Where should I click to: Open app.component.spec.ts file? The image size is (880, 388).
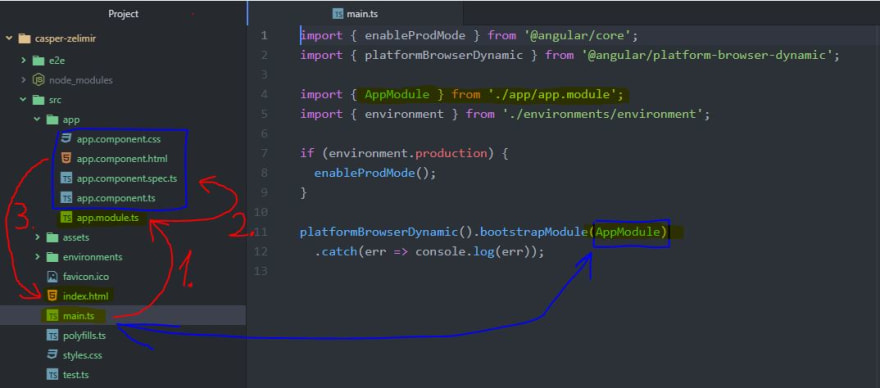click(127, 179)
